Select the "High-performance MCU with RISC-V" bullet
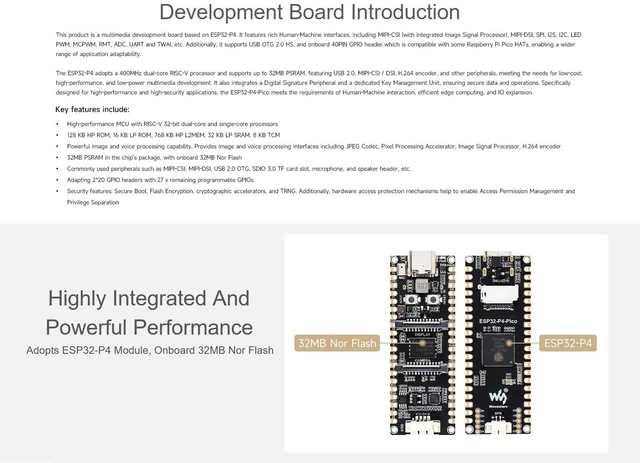The height and width of the screenshot is (463, 640). point(172,124)
